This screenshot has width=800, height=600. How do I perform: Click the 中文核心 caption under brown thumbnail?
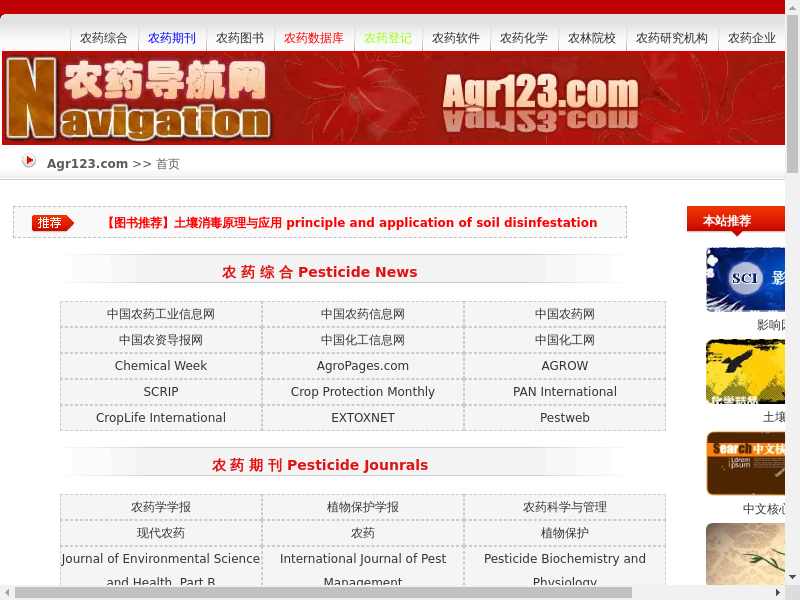tap(764, 509)
